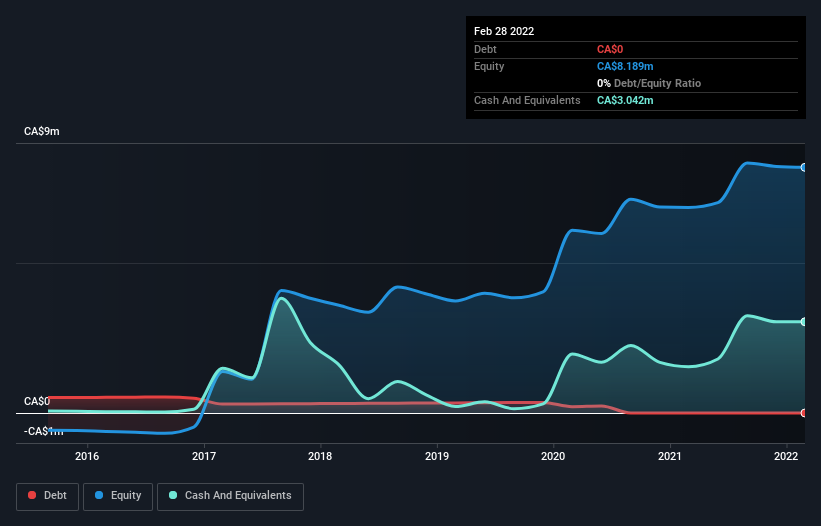Screen dimensions: 821x526
Task: Click the 2022 x-axis label
Action: (x=786, y=456)
